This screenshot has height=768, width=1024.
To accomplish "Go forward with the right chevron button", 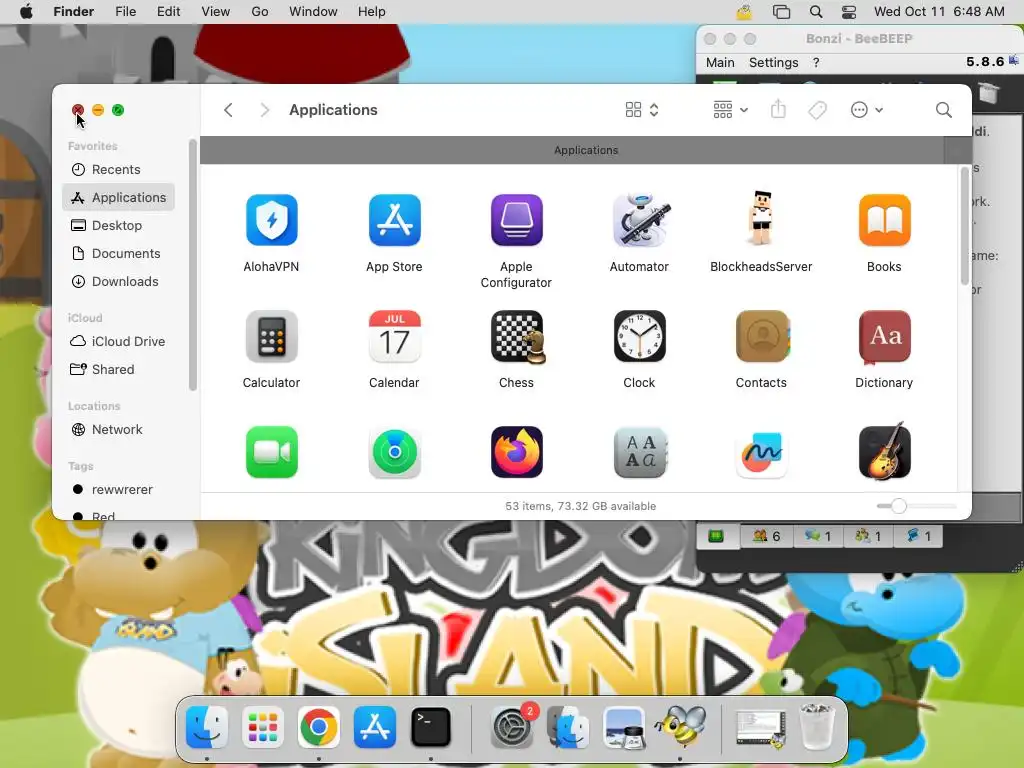I will pos(264,110).
